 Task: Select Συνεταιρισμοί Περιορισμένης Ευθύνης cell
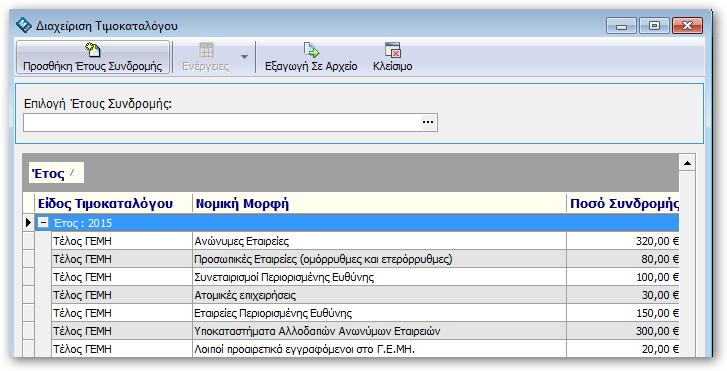pyautogui.click(x=379, y=277)
